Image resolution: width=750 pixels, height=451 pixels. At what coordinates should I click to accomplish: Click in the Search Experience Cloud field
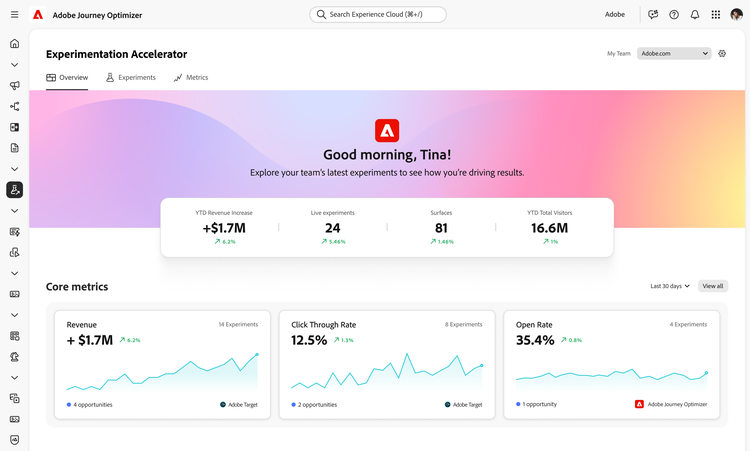coord(378,15)
